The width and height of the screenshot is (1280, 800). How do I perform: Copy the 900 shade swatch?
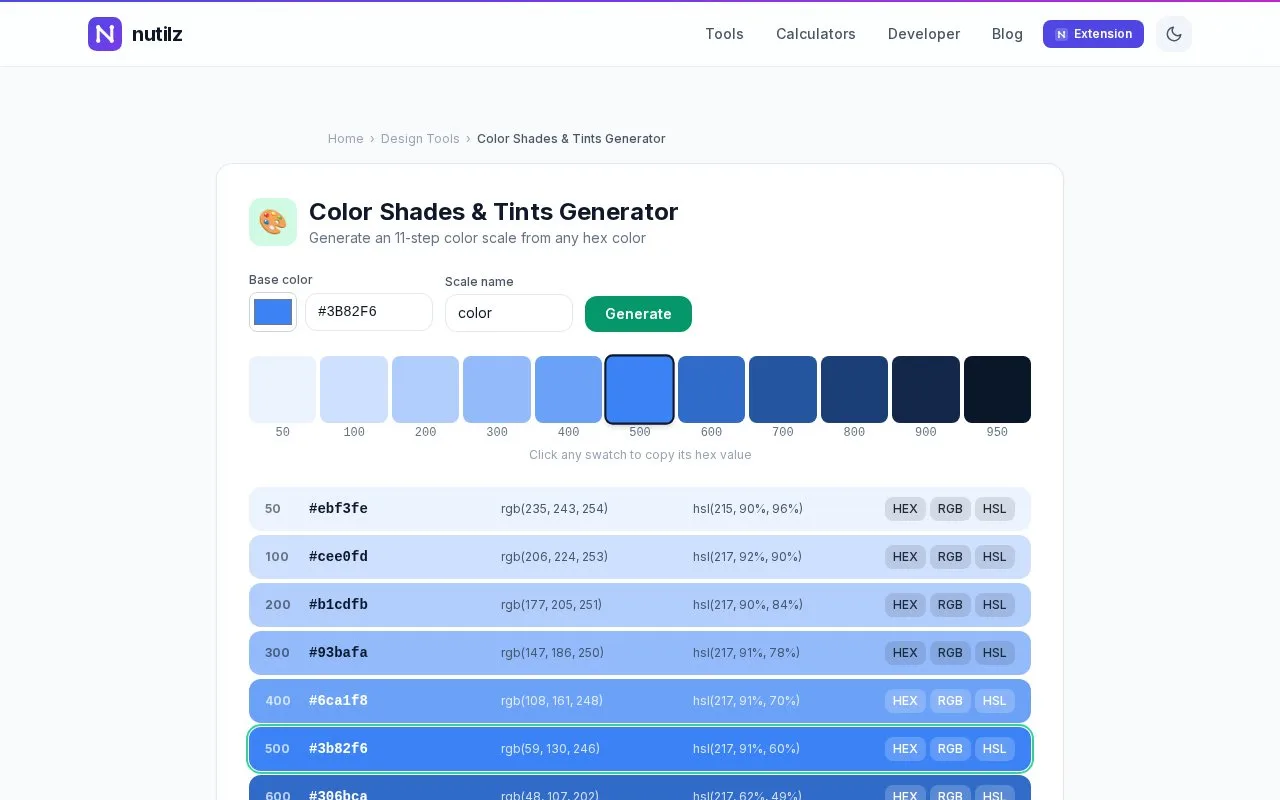[x=926, y=389]
